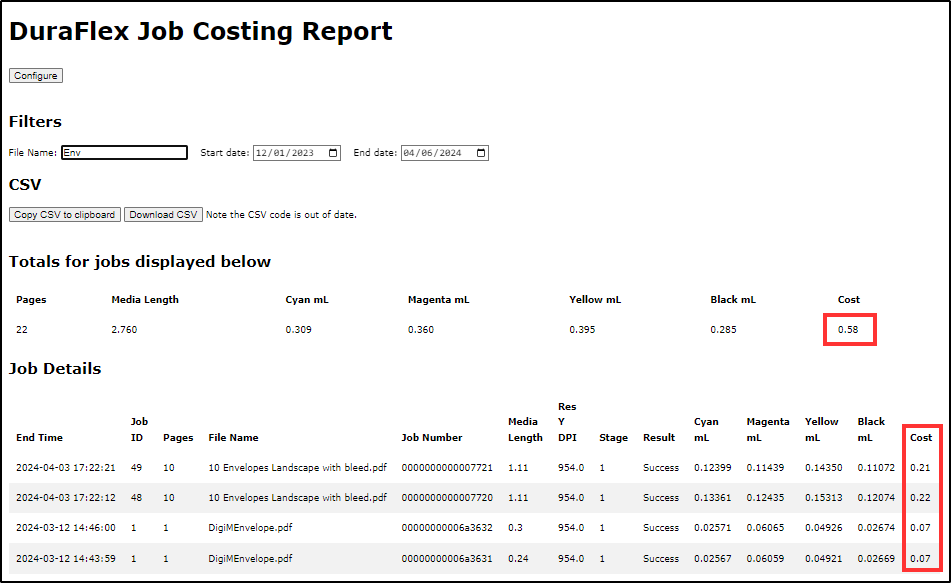Click the End Time column header
This screenshot has height=583, width=951.
click(39, 438)
